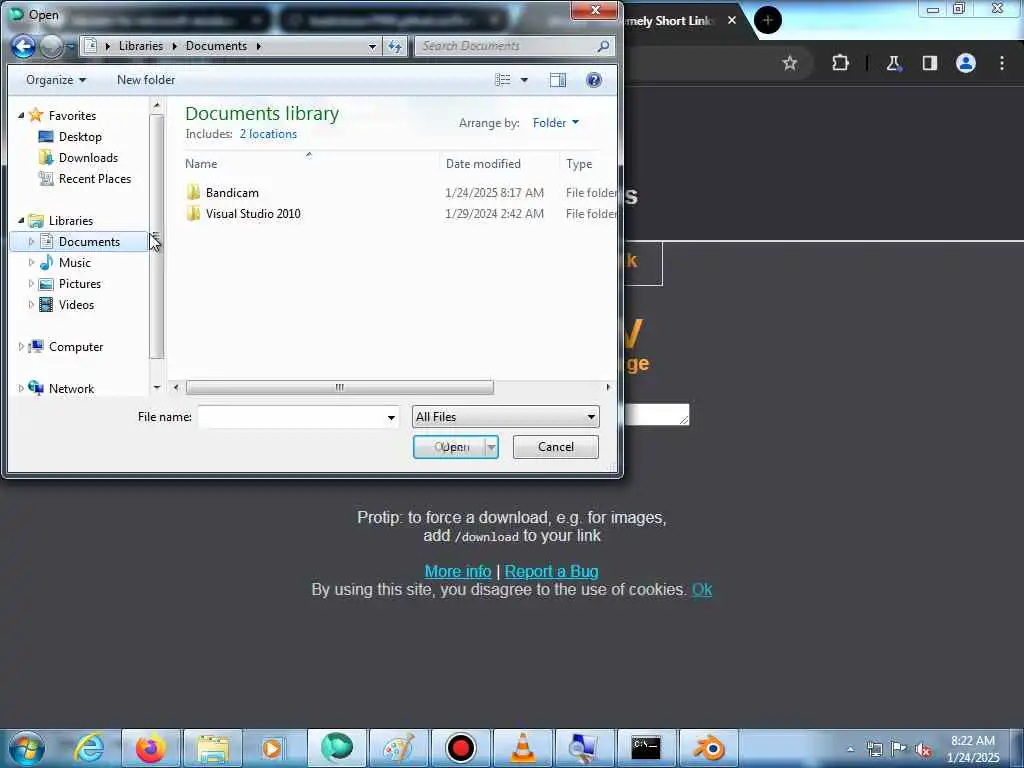Select Downloads under Favorites

coord(88,157)
